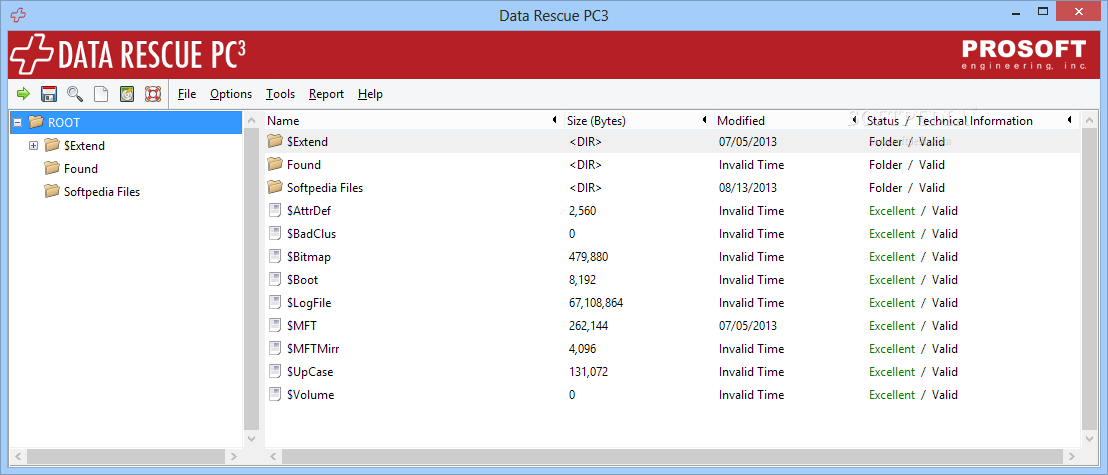Click Excellent / Valid status for $AttrDef
This screenshot has width=1108, height=475.
(913, 211)
